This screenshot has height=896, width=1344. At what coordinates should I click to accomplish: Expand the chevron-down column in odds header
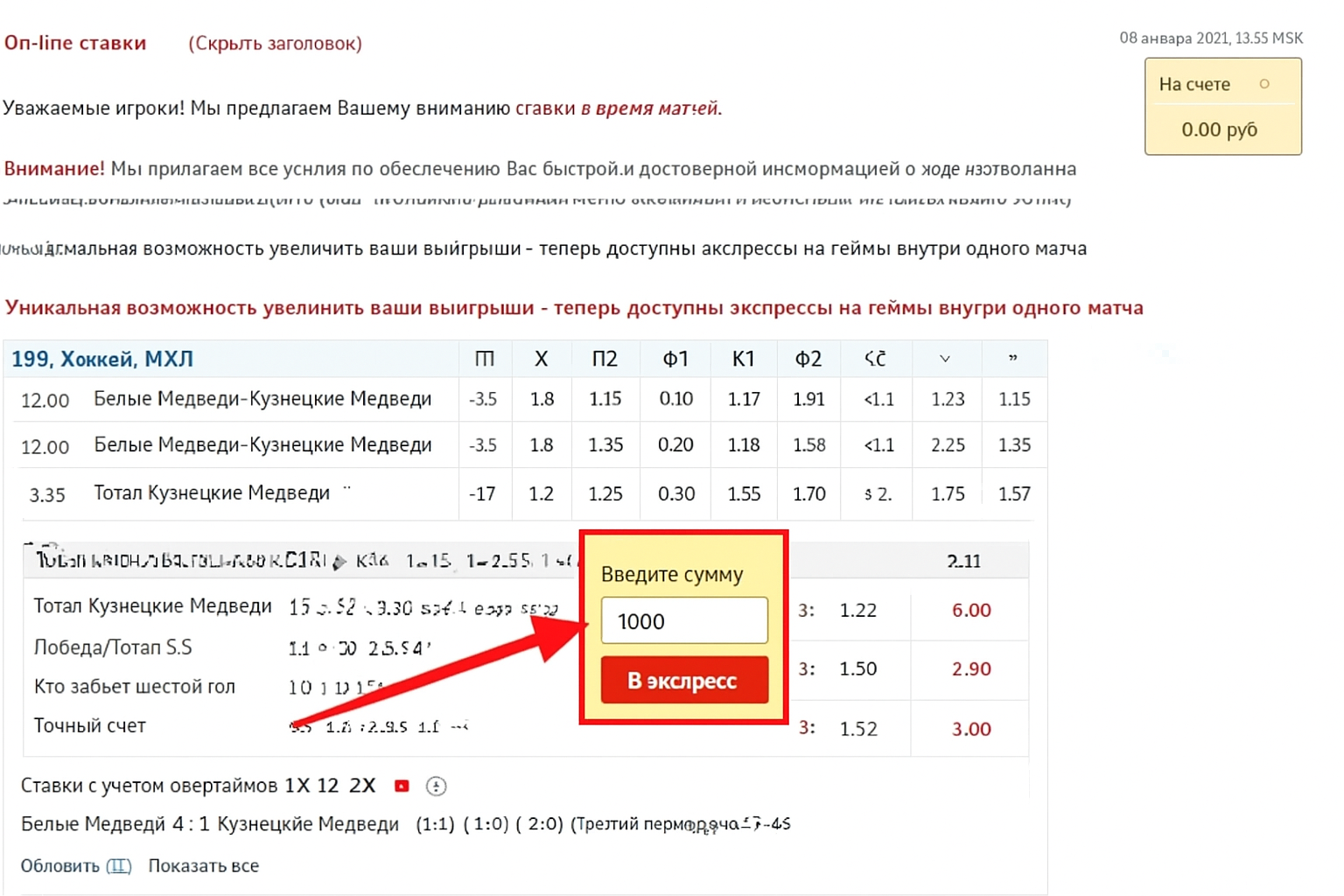pyautogui.click(x=945, y=359)
